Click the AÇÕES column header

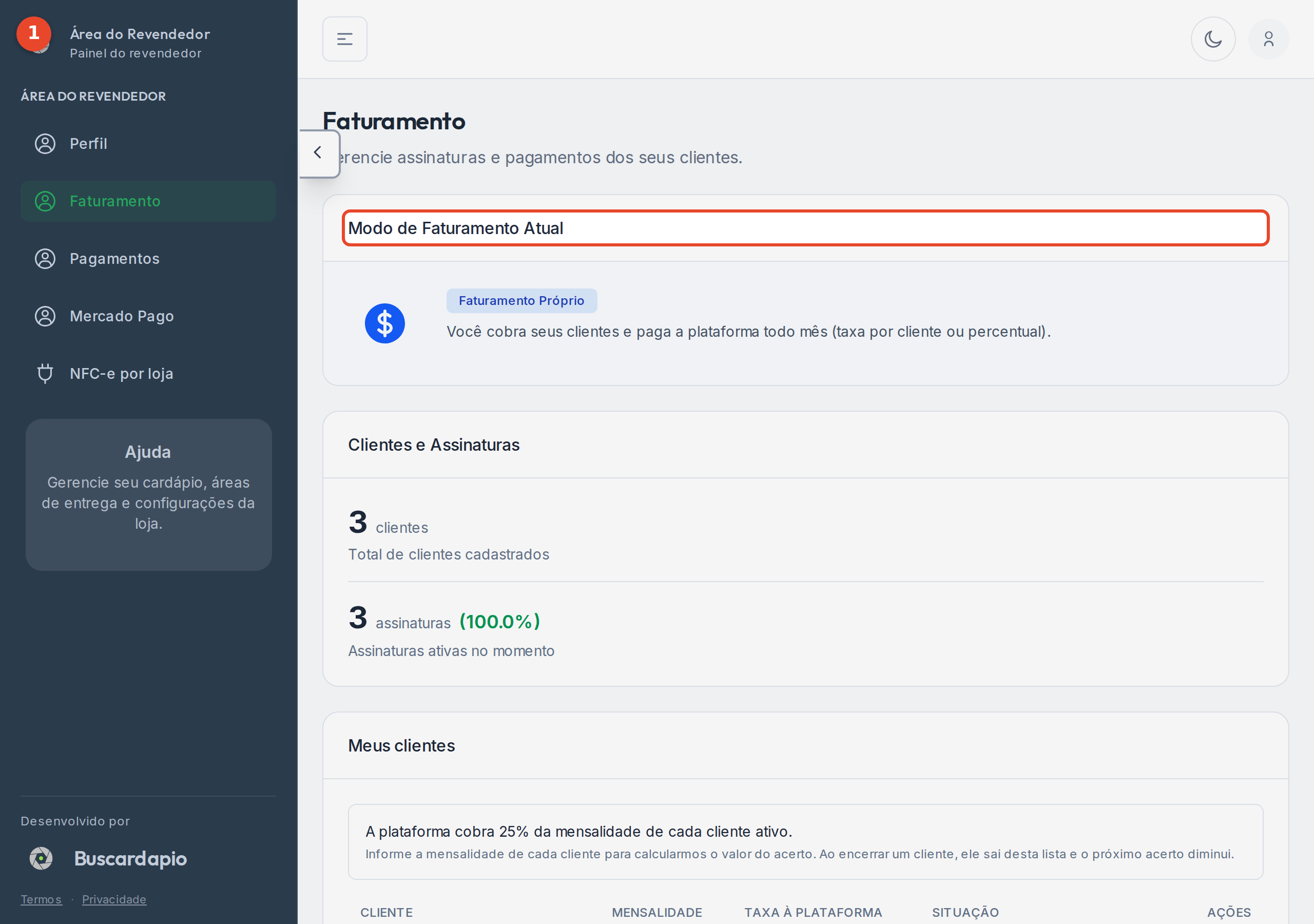pyautogui.click(x=1229, y=913)
